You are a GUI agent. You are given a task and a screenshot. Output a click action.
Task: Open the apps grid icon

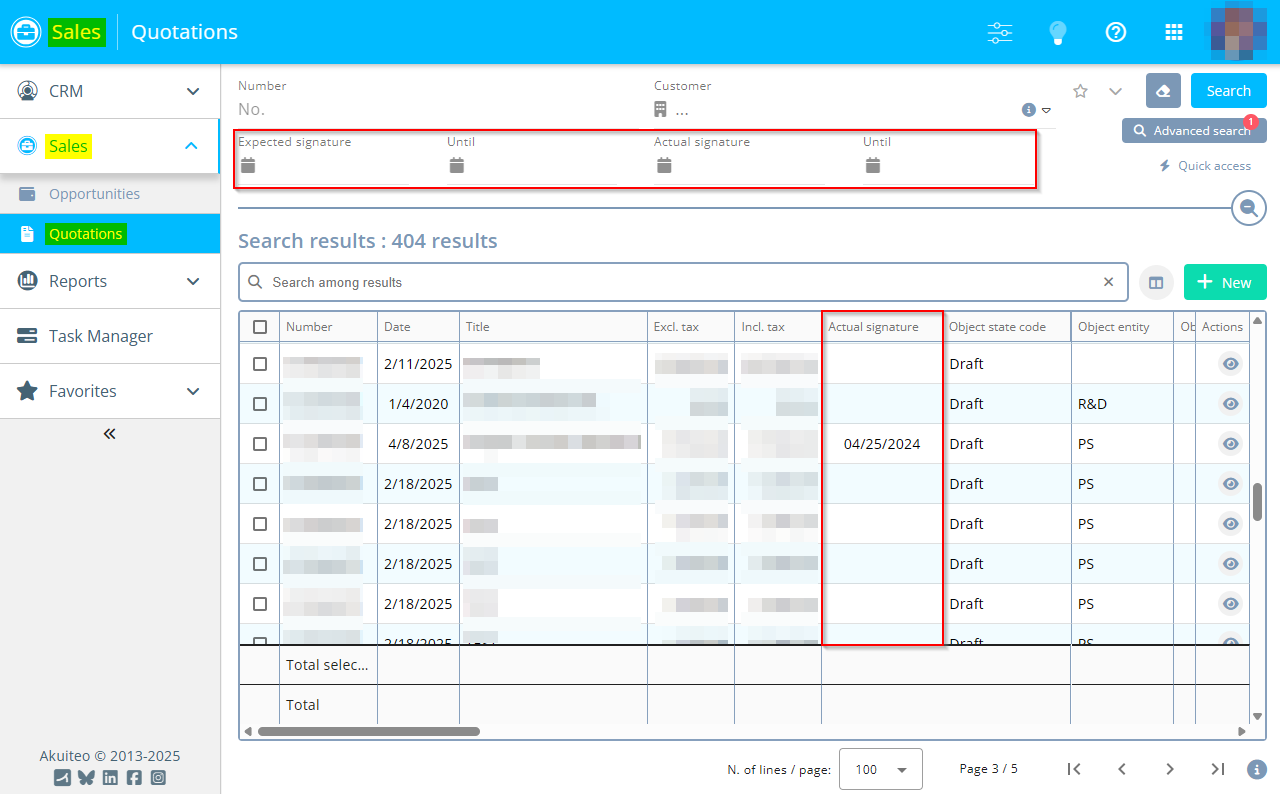click(1174, 32)
